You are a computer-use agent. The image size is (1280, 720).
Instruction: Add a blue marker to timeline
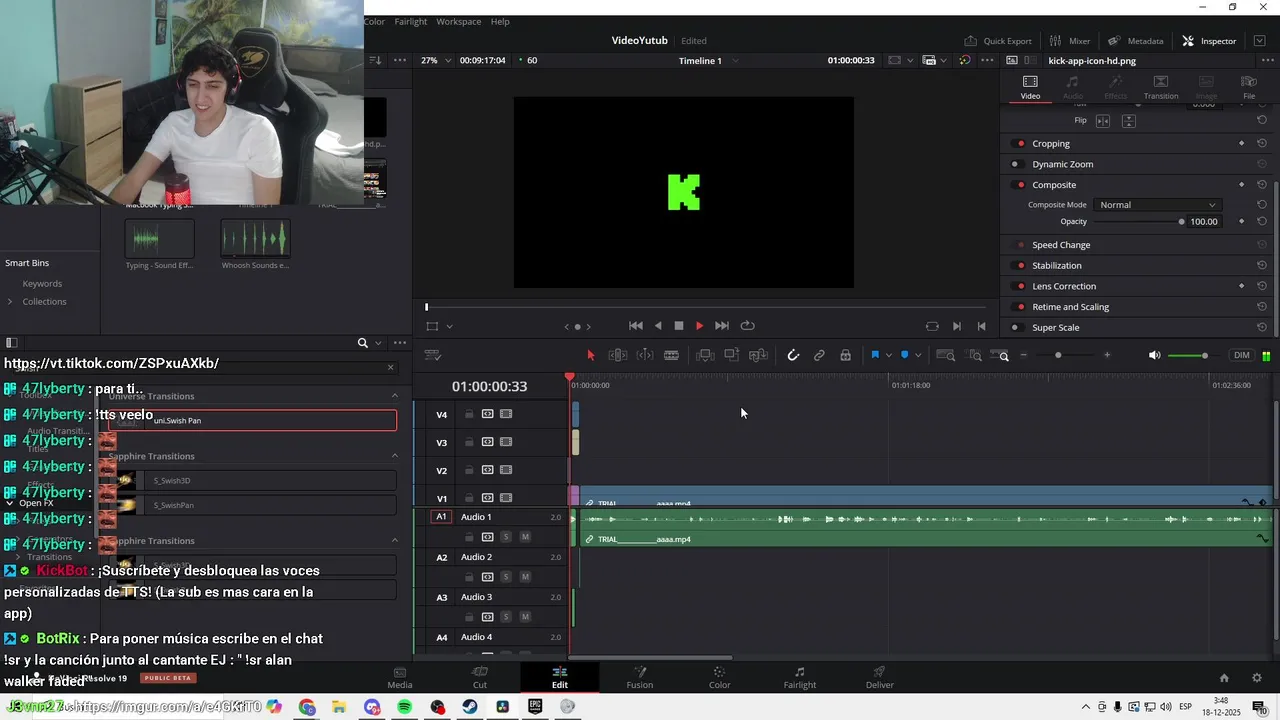[905, 355]
